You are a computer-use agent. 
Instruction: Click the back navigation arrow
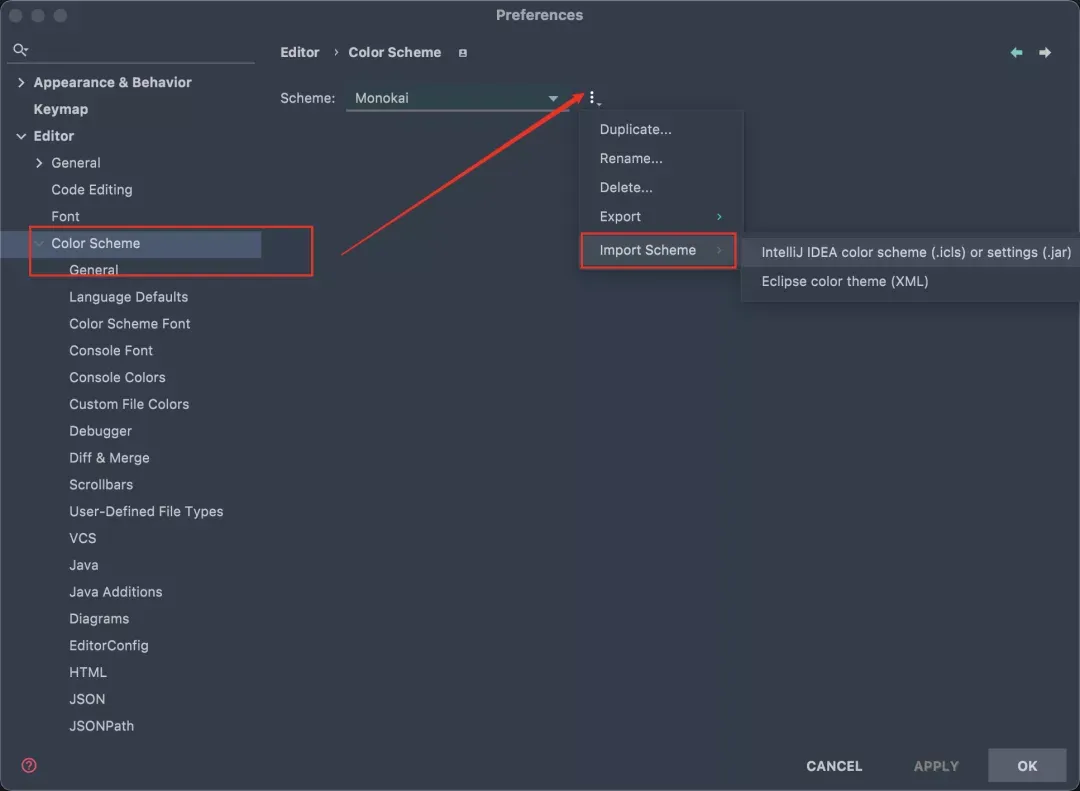pyautogui.click(x=1016, y=52)
